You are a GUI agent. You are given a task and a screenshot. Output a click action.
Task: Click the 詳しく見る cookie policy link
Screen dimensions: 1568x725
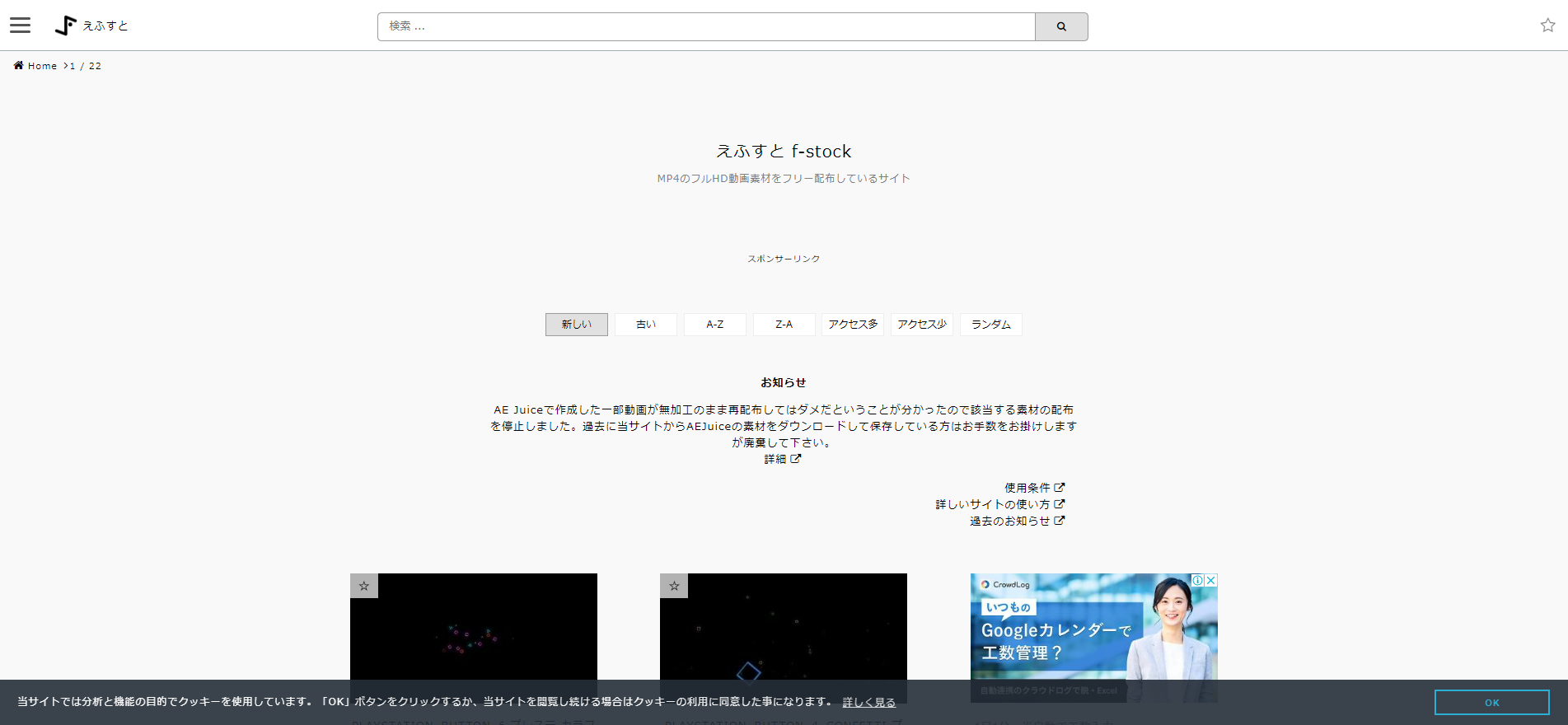click(869, 702)
